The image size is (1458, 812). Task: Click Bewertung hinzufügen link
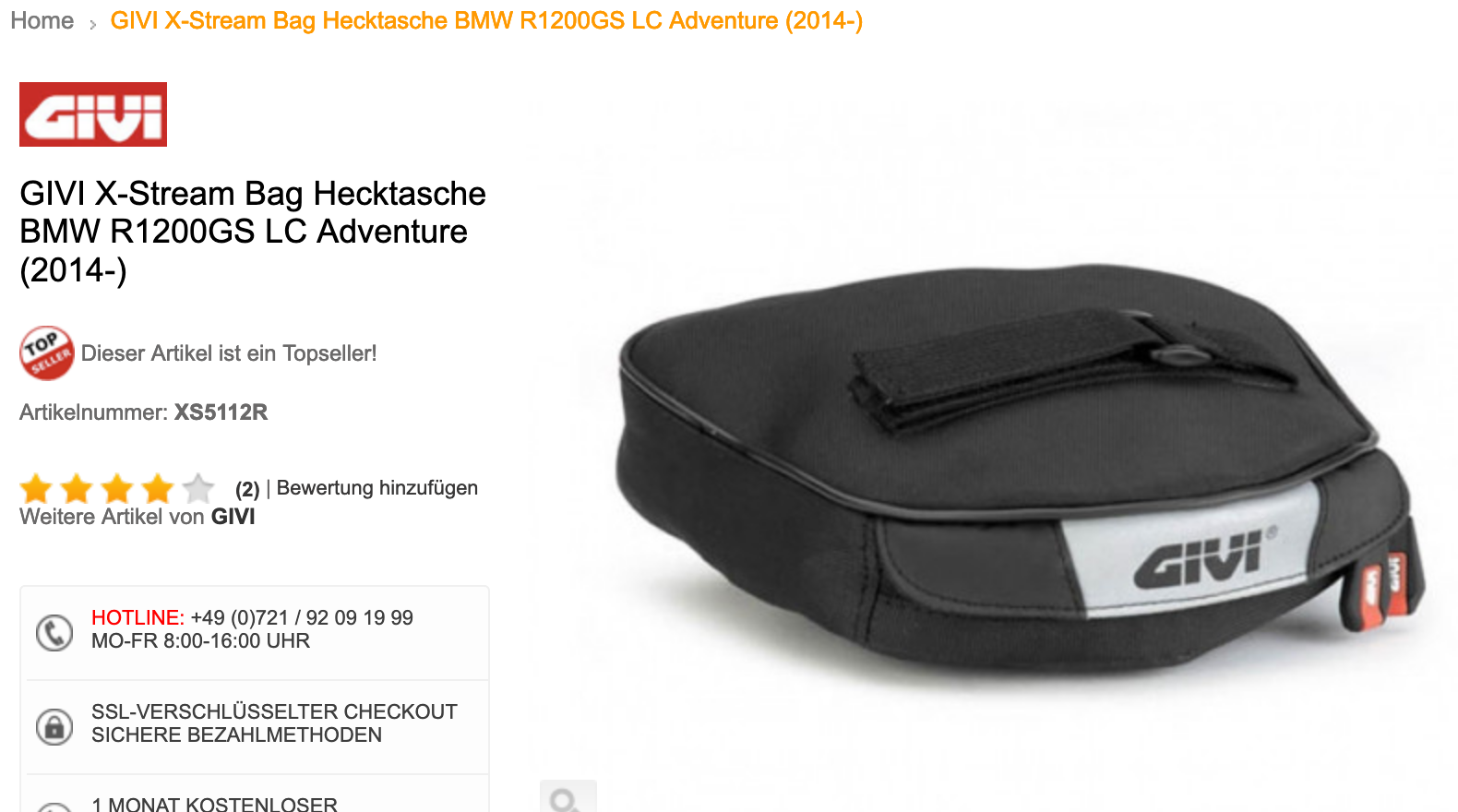click(377, 488)
